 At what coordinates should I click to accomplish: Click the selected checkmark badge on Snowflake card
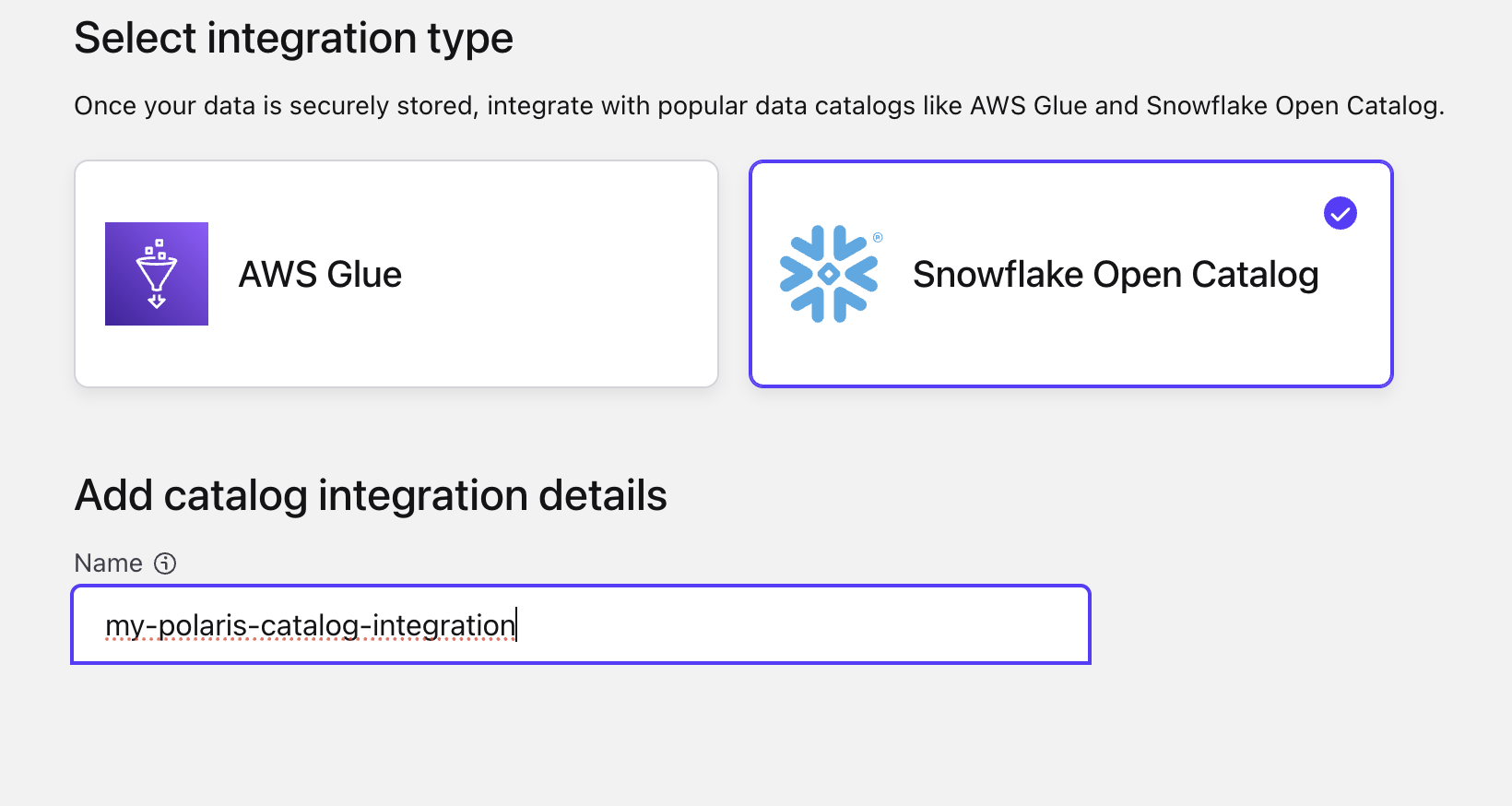coord(1341,213)
